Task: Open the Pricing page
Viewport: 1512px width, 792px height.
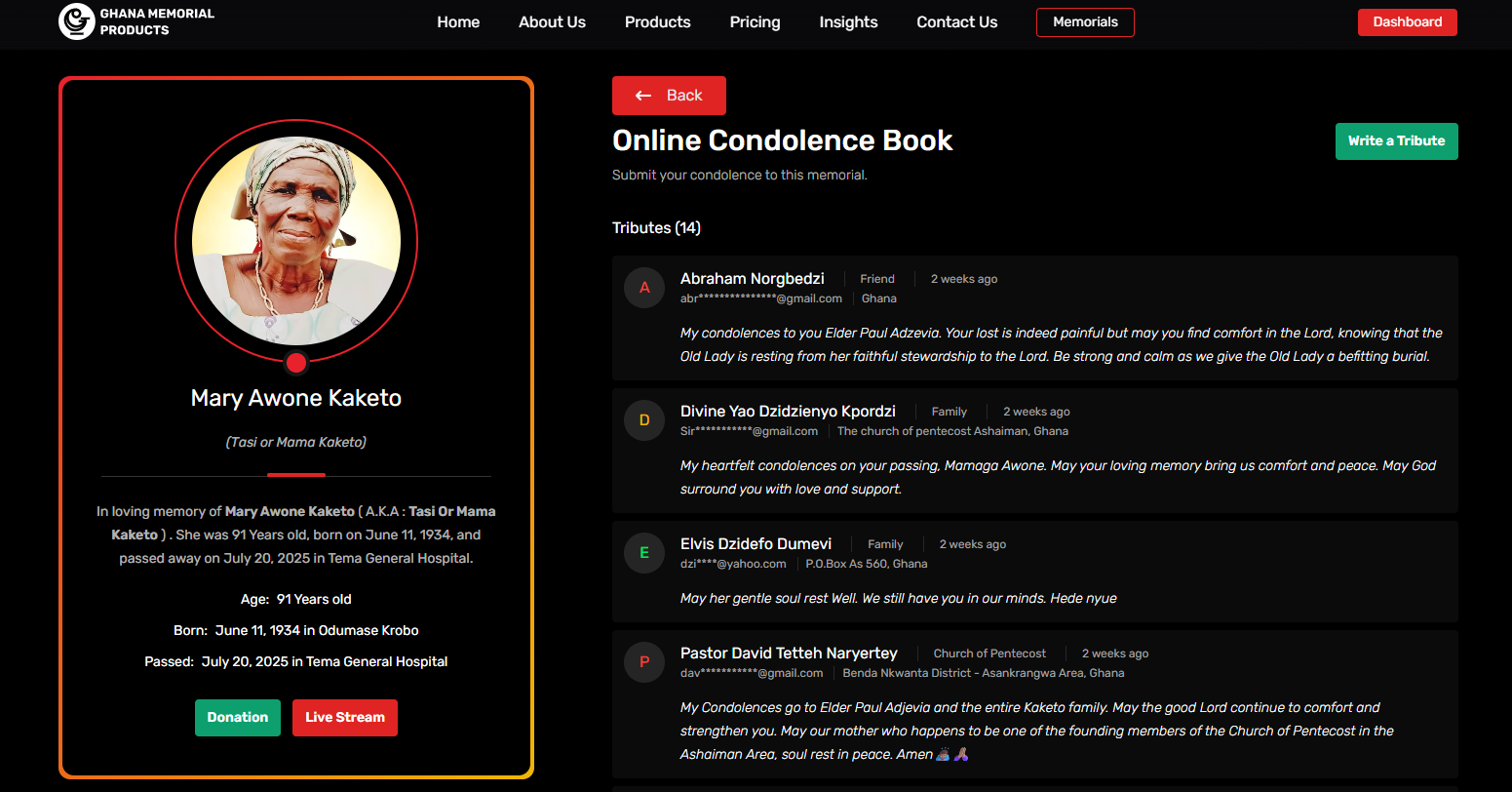Action: pos(755,21)
